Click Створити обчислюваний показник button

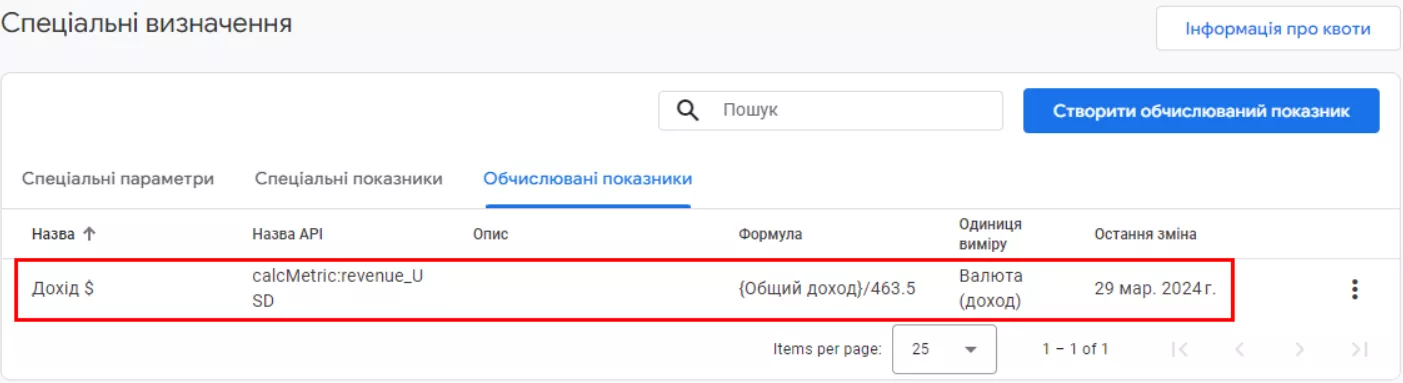click(1201, 111)
